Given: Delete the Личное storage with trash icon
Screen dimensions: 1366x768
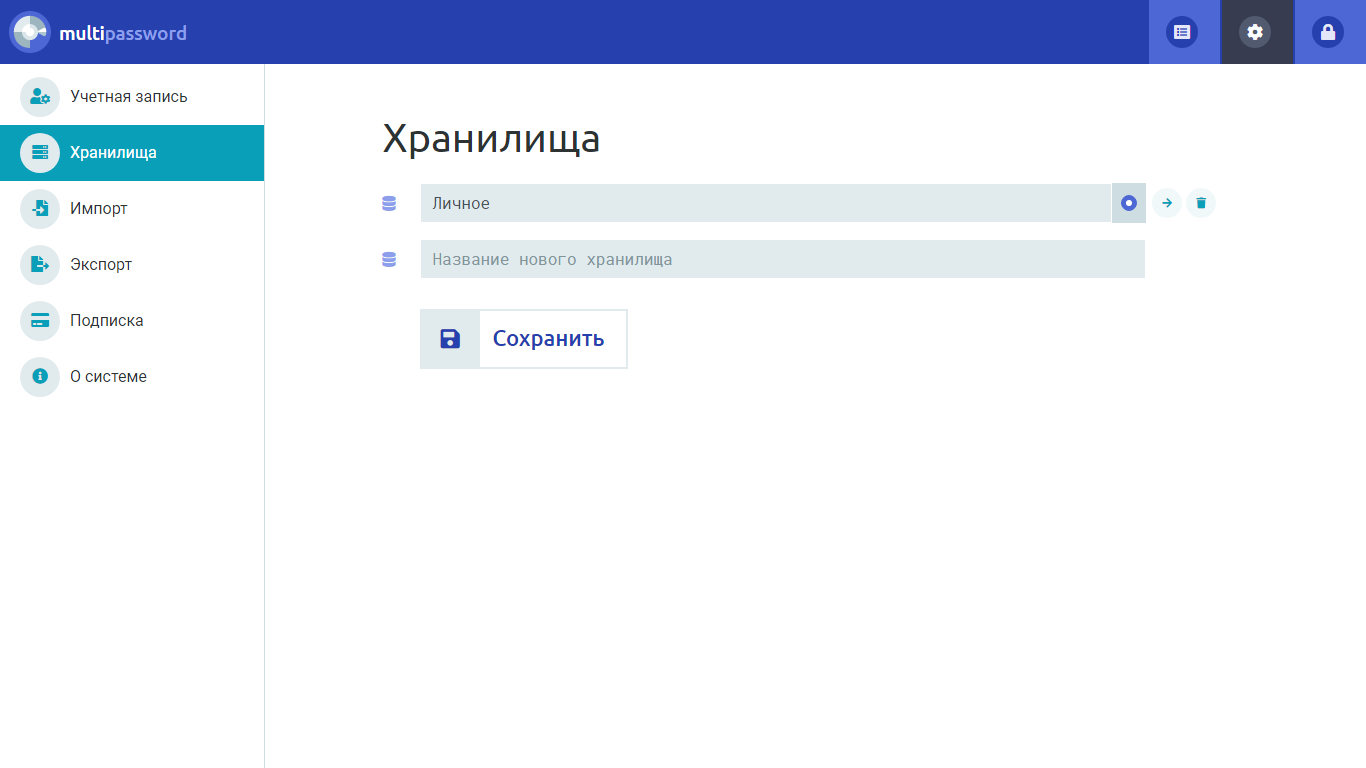Looking at the screenshot, I should pyautogui.click(x=1201, y=203).
